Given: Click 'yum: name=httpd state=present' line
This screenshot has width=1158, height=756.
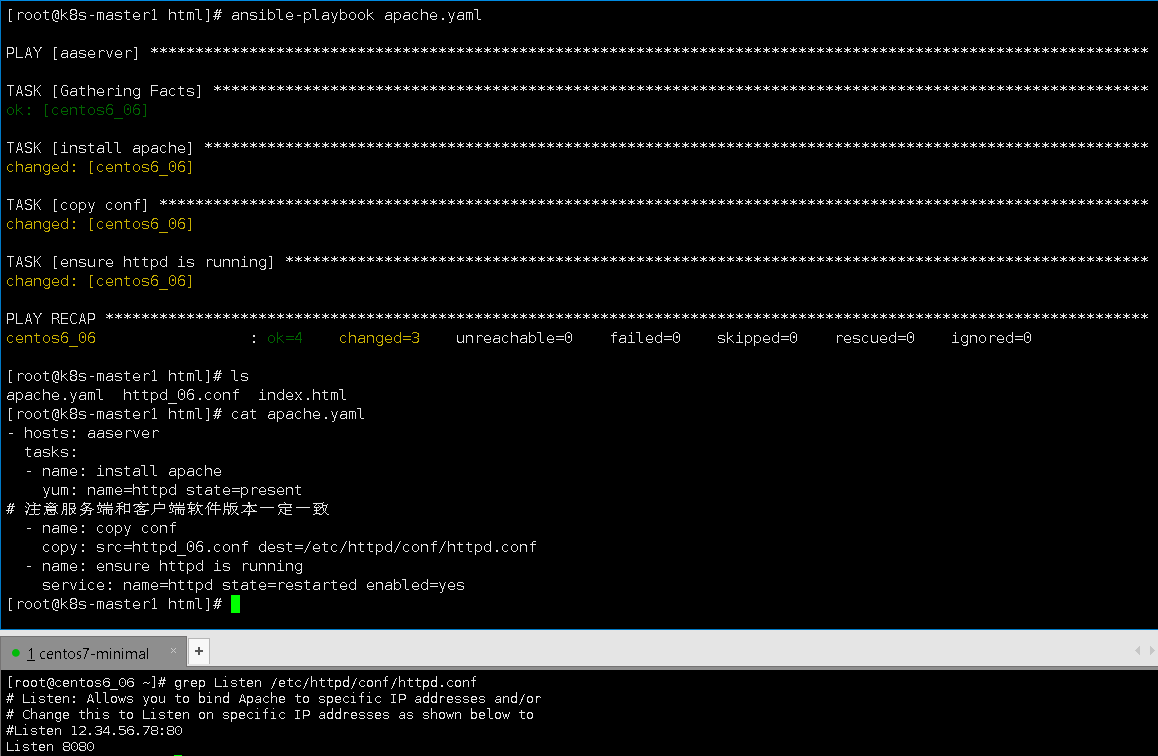Looking at the screenshot, I should click(172, 489).
